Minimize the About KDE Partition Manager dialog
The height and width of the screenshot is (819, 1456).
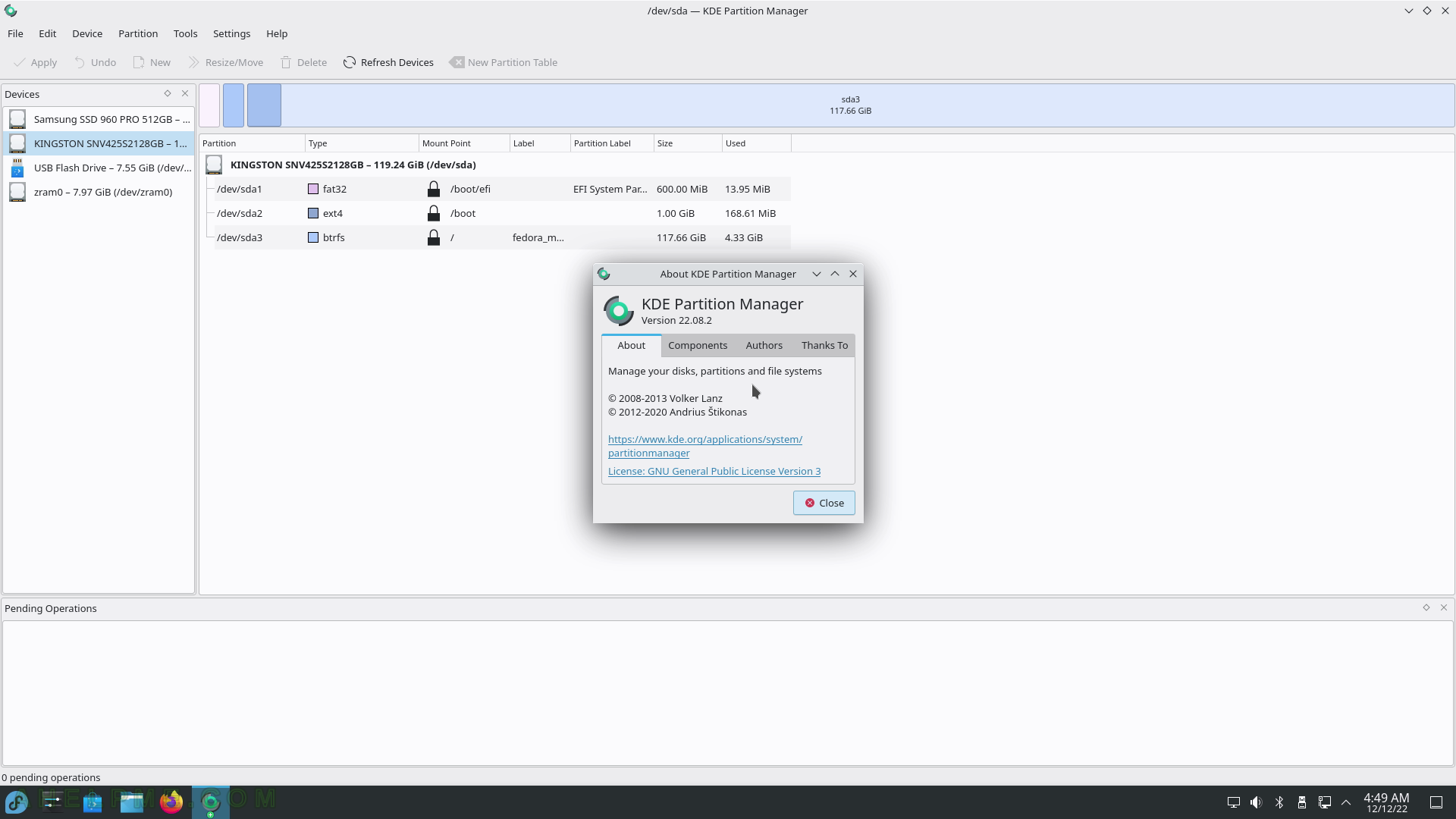pos(817,274)
